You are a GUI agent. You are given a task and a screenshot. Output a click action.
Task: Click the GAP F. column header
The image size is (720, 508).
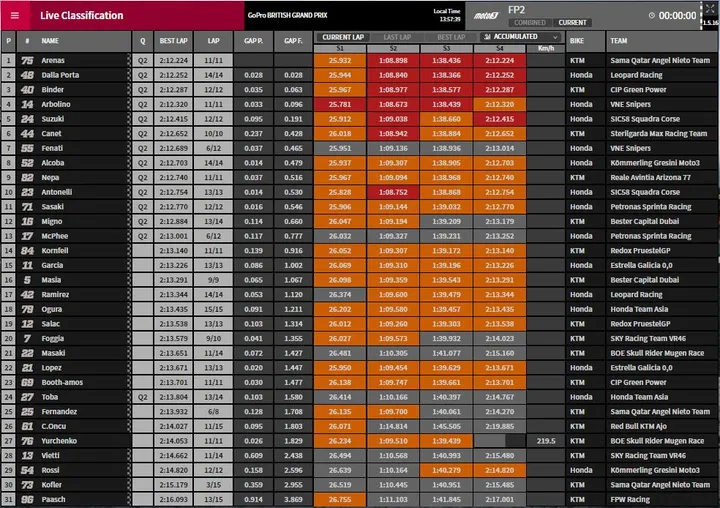[x=293, y=41]
